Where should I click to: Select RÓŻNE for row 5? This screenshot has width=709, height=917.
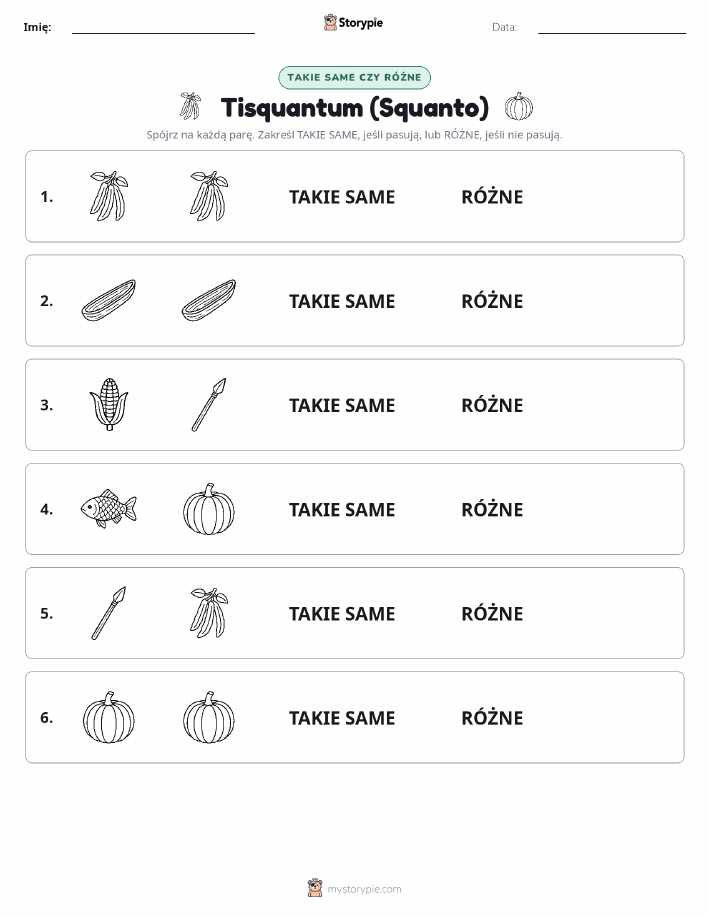pyautogui.click(x=492, y=613)
